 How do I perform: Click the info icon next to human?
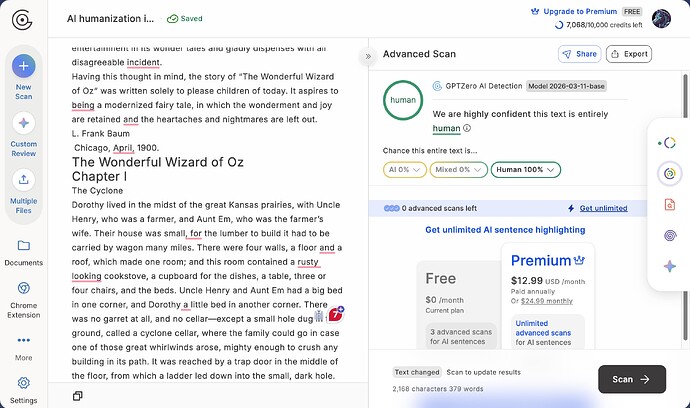pyautogui.click(x=467, y=128)
